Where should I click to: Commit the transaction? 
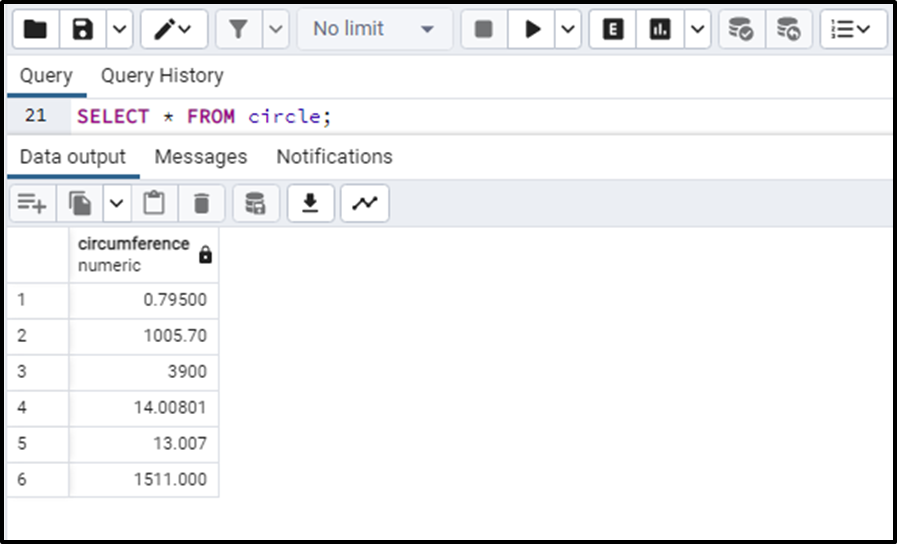742,29
